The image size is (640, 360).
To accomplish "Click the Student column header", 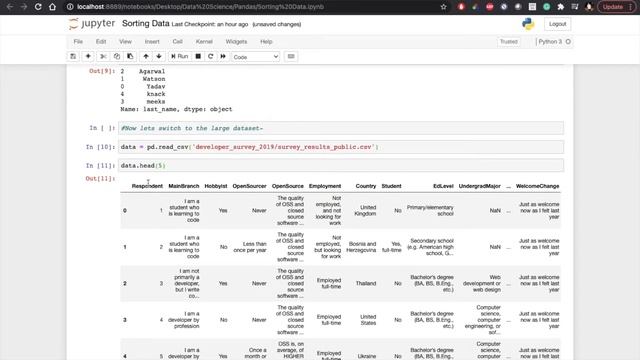I will click(x=391, y=186).
